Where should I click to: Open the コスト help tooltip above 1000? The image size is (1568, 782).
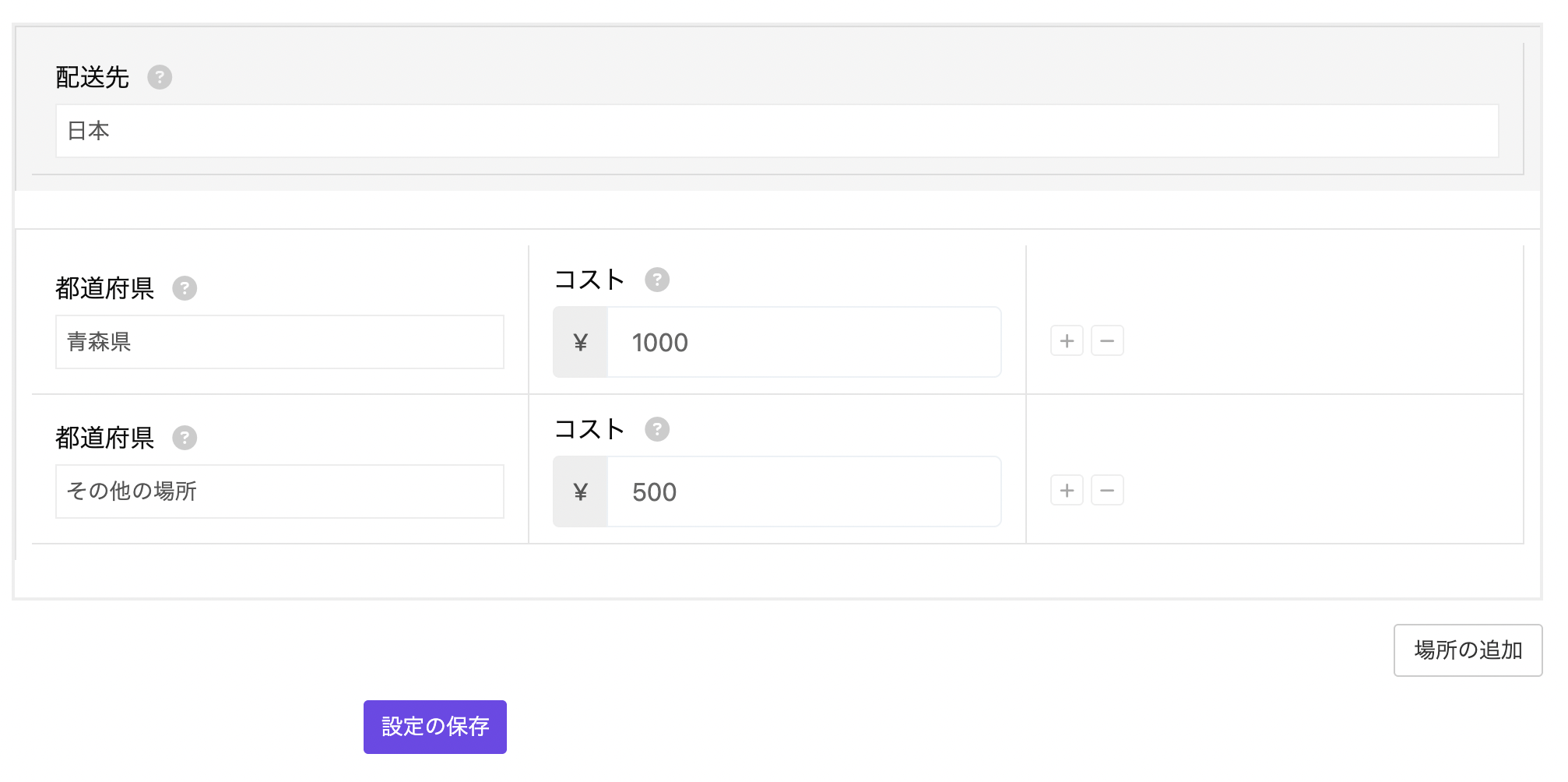tap(656, 280)
